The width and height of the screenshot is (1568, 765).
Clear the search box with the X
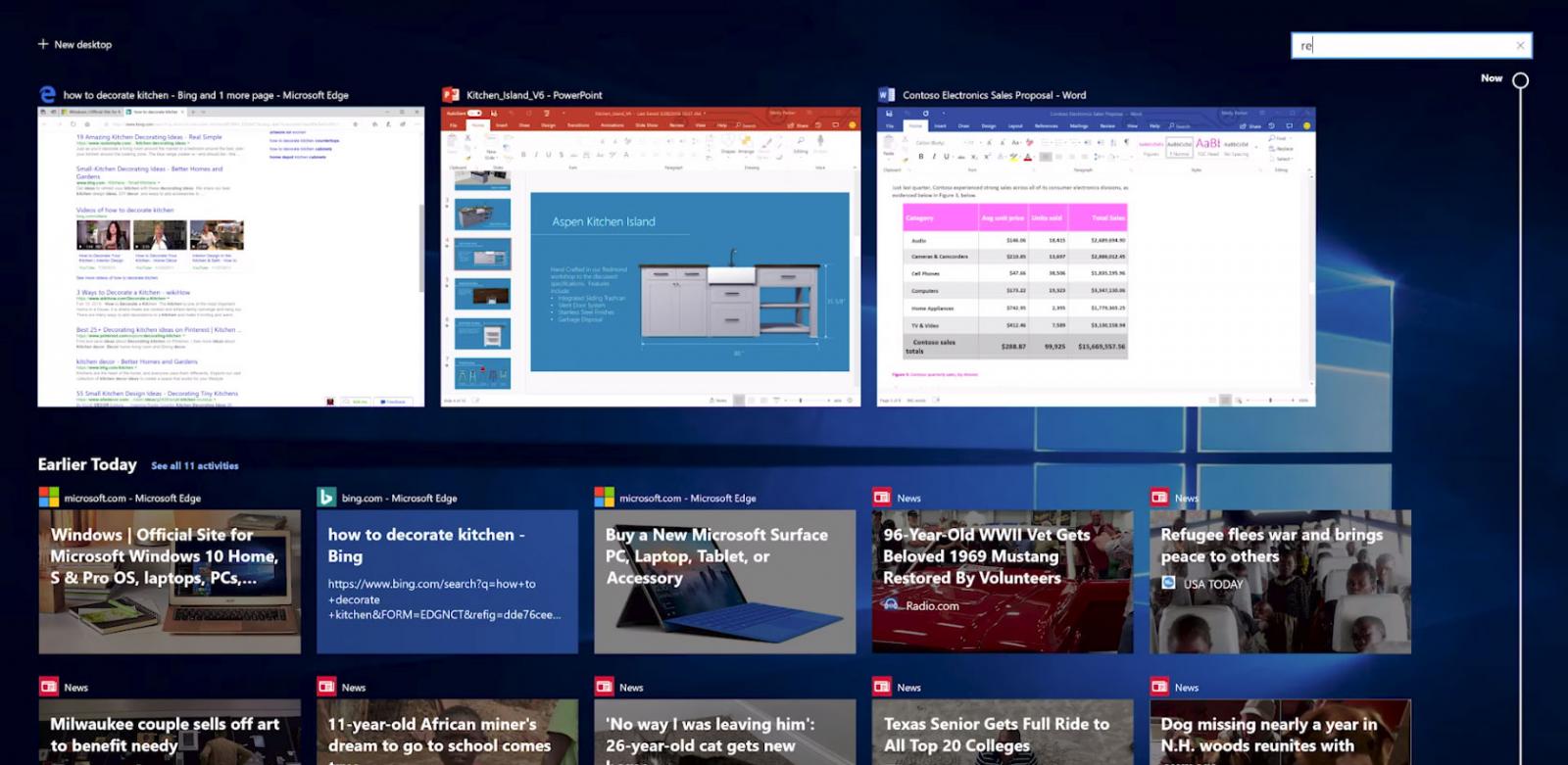[1520, 45]
